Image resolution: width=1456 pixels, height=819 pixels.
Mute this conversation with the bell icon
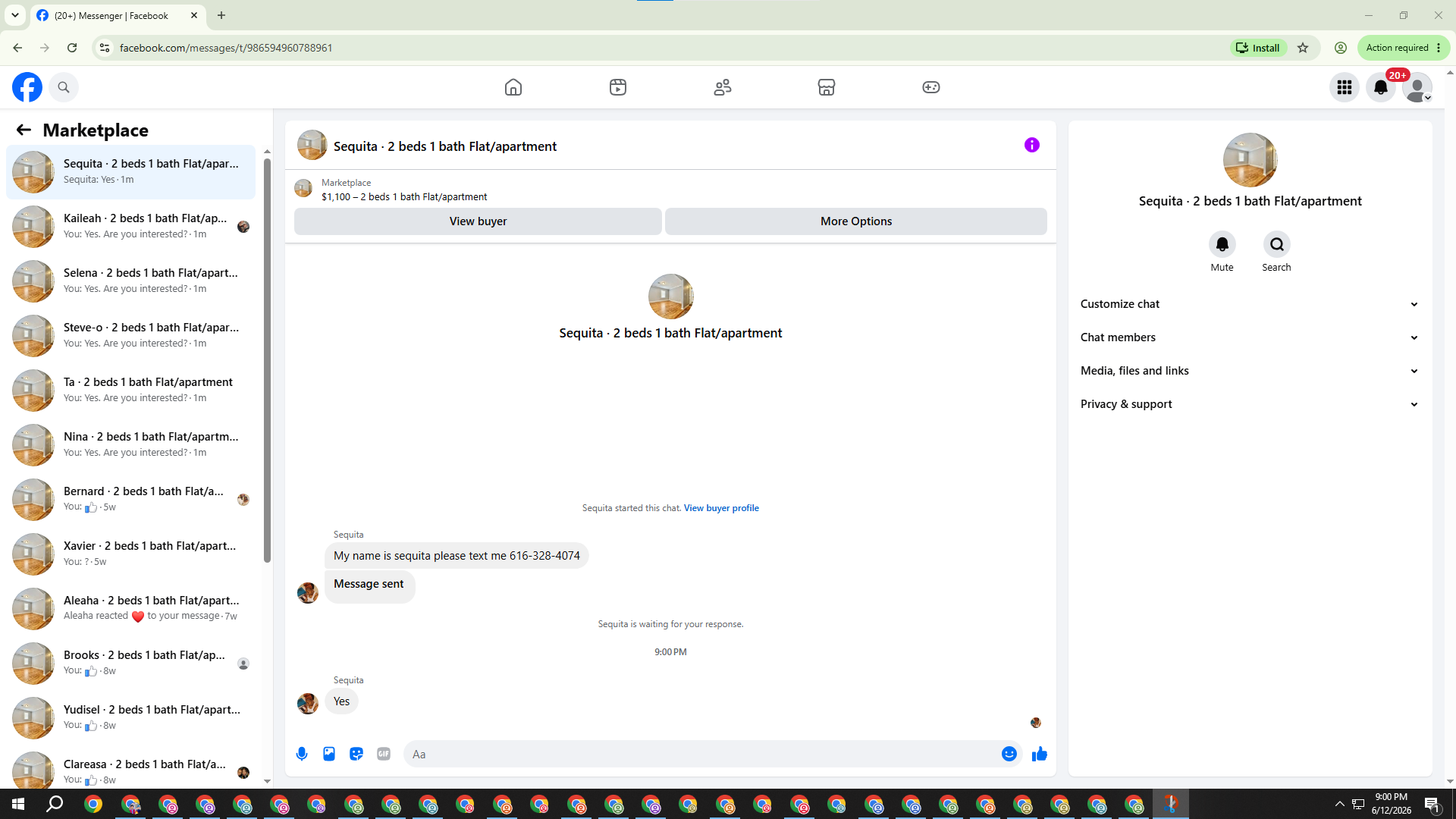point(1222,244)
